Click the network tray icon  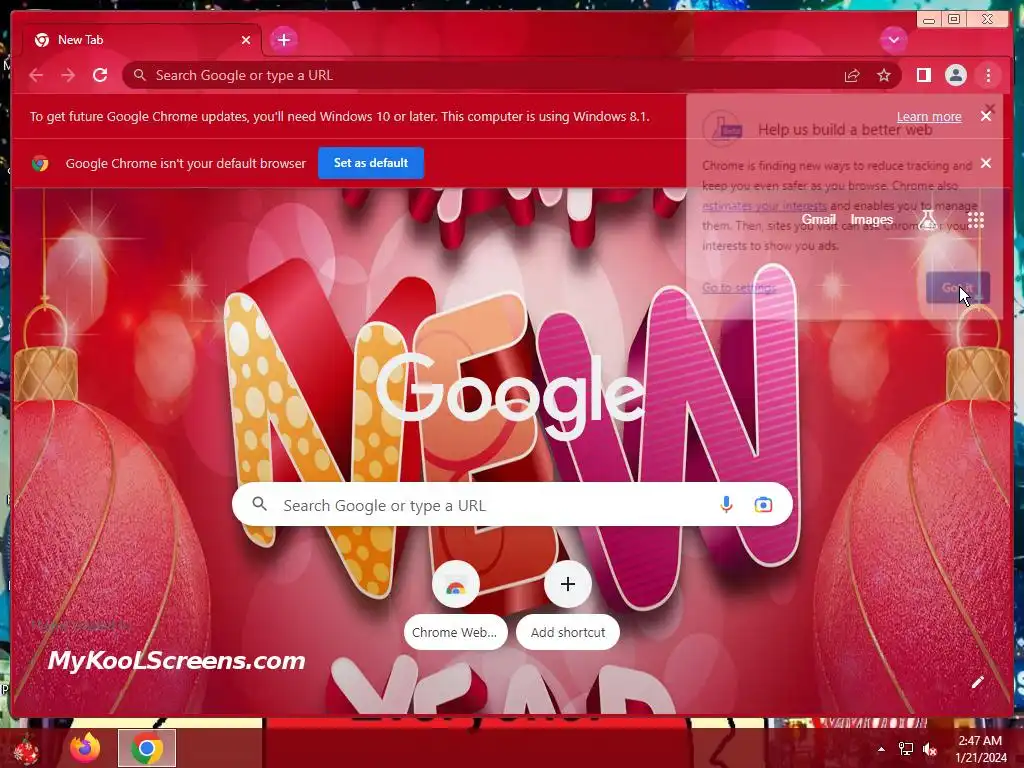tap(906, 750)
